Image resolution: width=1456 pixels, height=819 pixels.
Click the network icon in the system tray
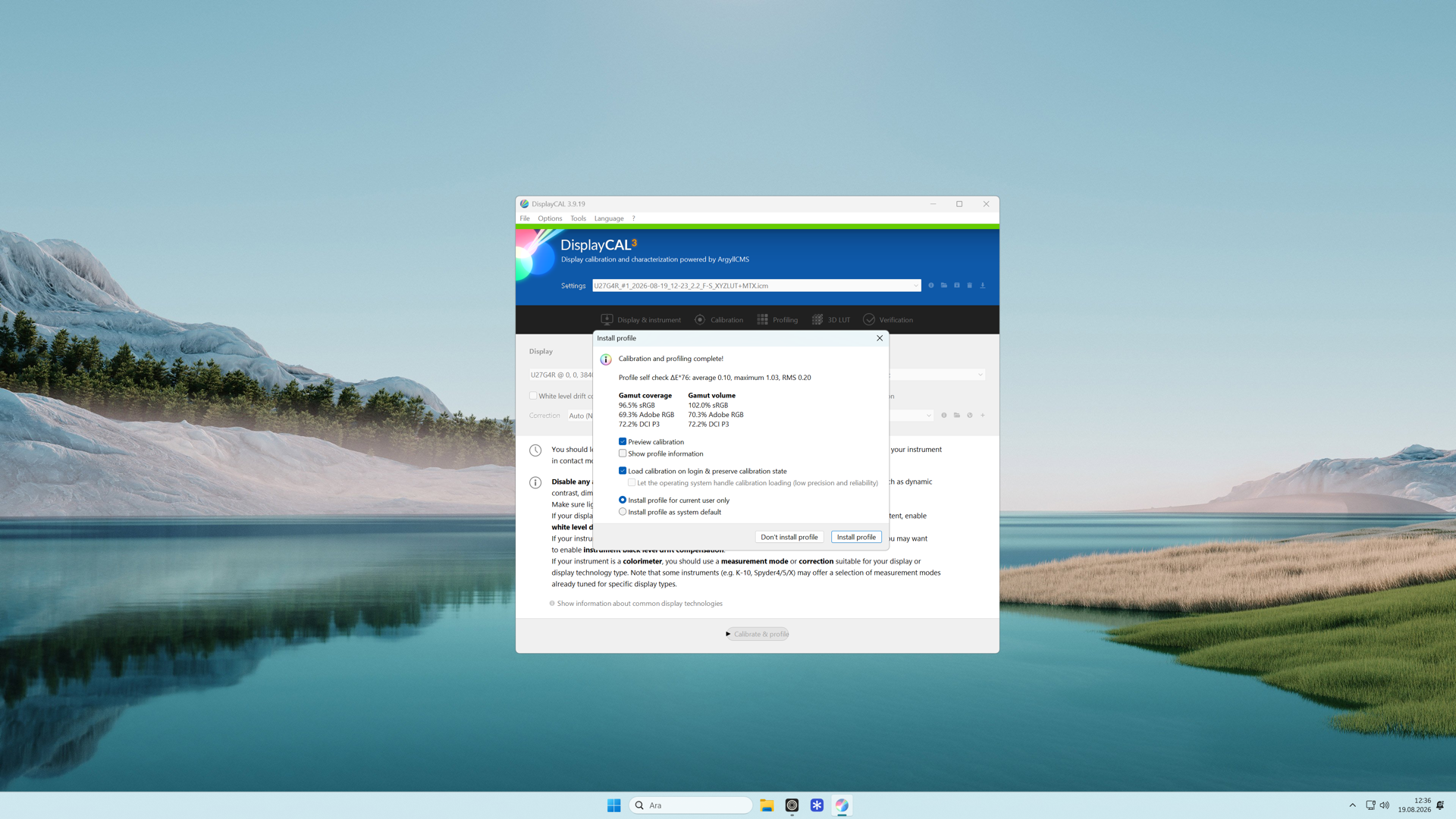click(x=1370, y=805)
